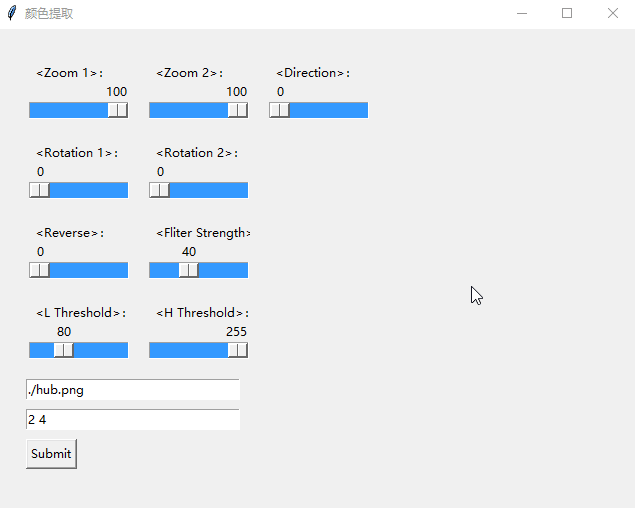The image size is (635, 508).
Task: Click the H Threshold slider handle
Action: coord(237,350)
